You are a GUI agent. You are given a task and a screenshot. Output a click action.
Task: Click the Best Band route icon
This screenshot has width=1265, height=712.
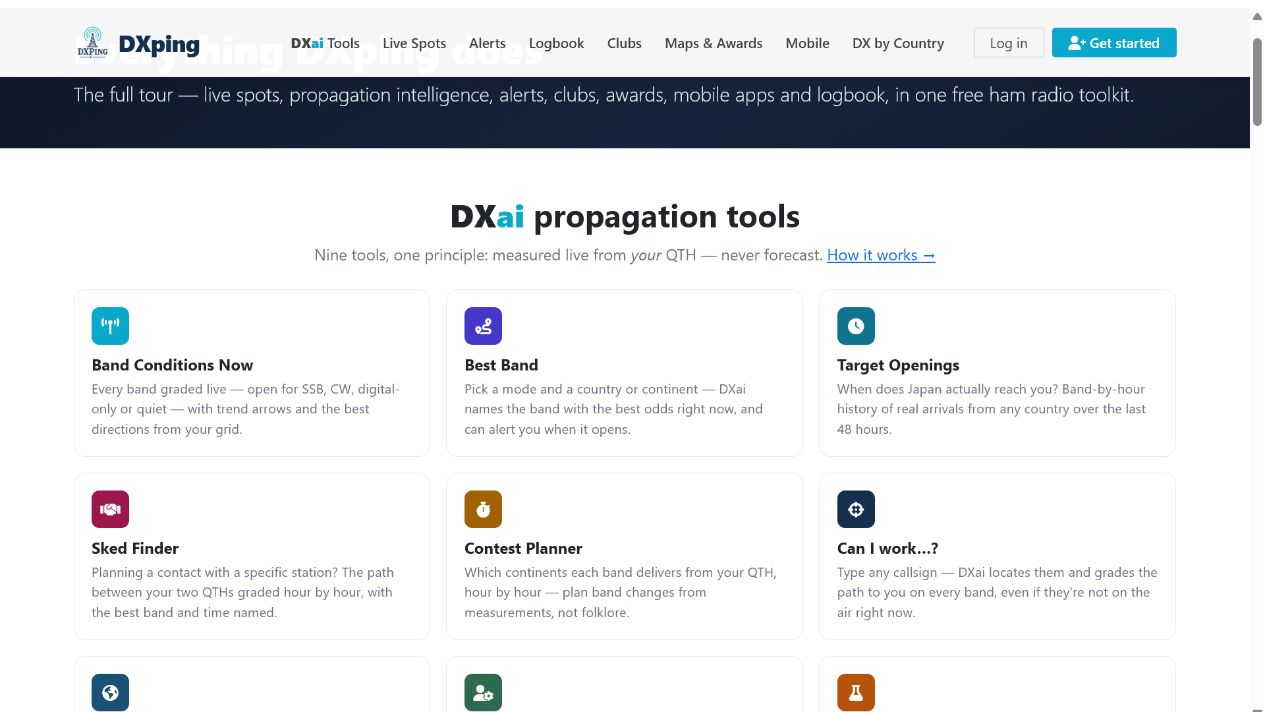click(483, 326)
